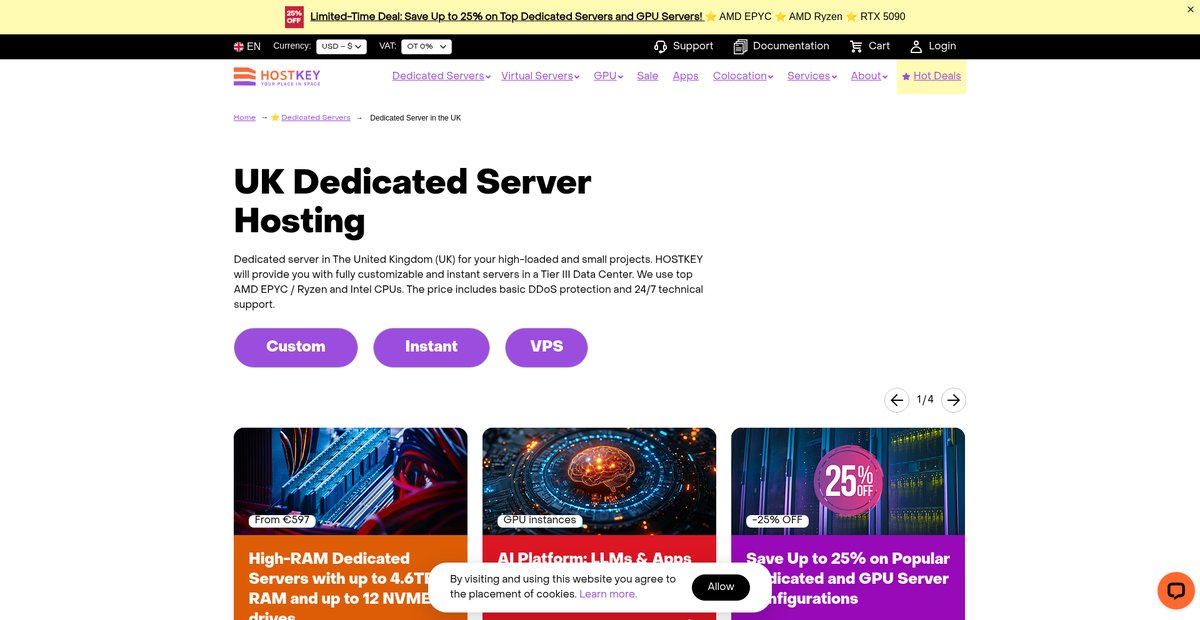Open the cookie Learn more link
Screen dimensions: 1200x620
coord(608,594)
